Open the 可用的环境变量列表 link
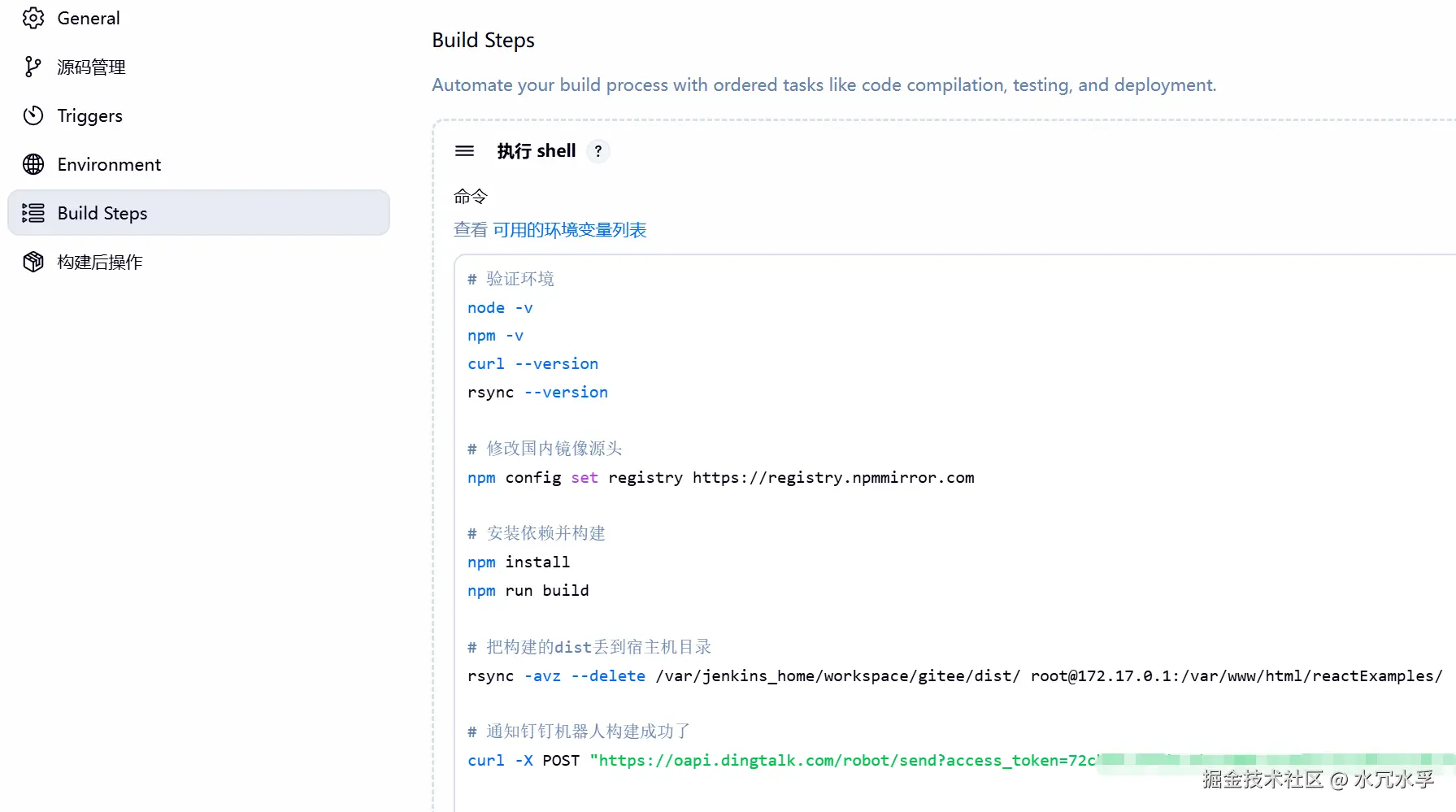This screenshot has height=812, width=1456. (569, 230)
